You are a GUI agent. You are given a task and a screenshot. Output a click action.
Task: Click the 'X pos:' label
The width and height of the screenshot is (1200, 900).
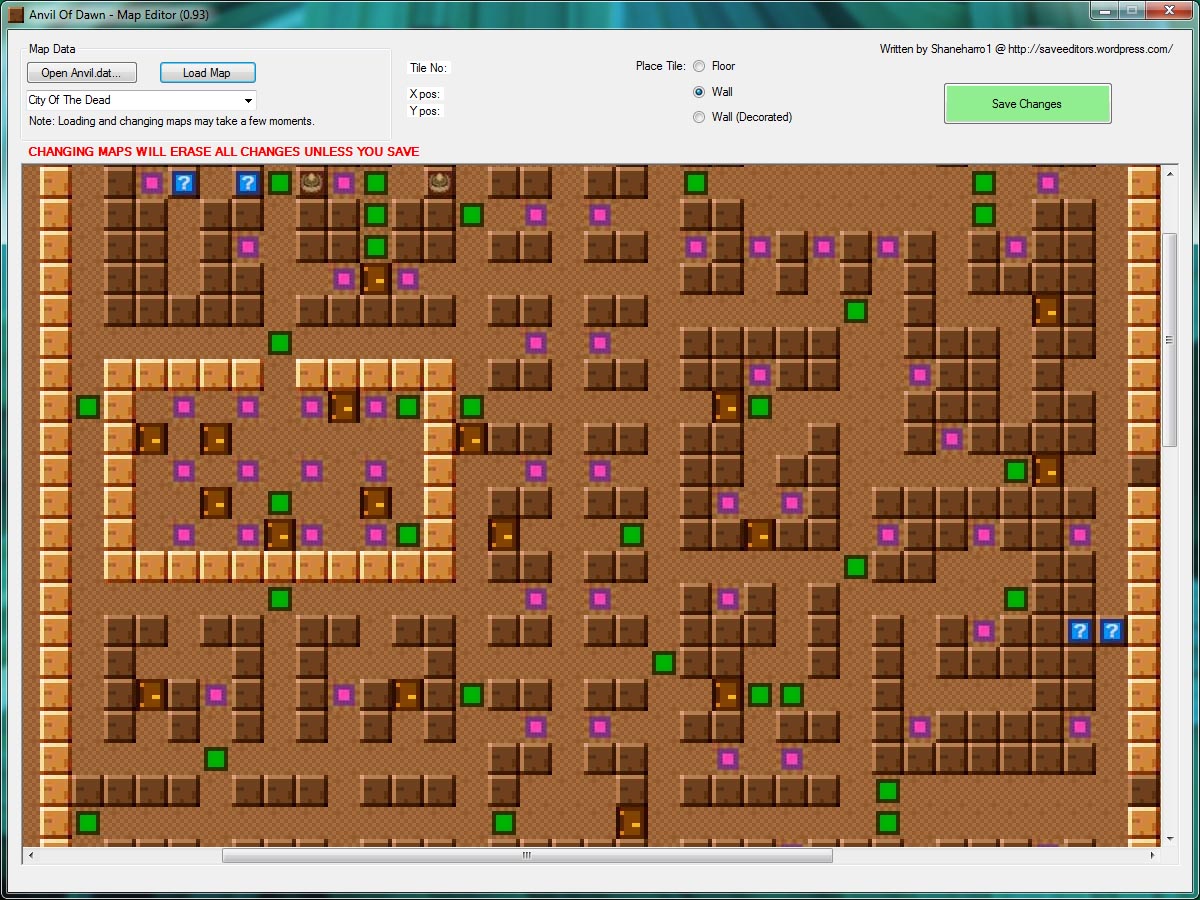click(x=425, y=94)
